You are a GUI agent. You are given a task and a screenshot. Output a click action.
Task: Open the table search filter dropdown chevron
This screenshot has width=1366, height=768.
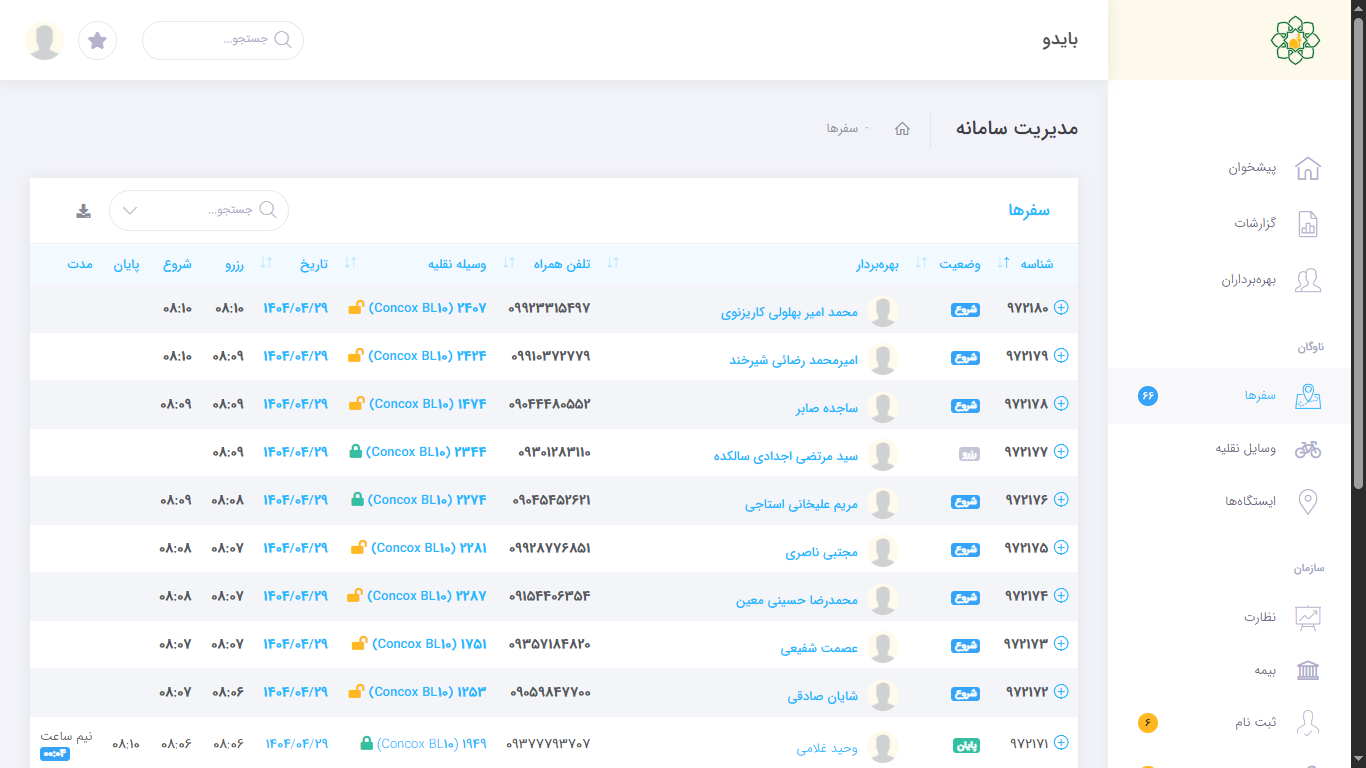coord(130,211)
